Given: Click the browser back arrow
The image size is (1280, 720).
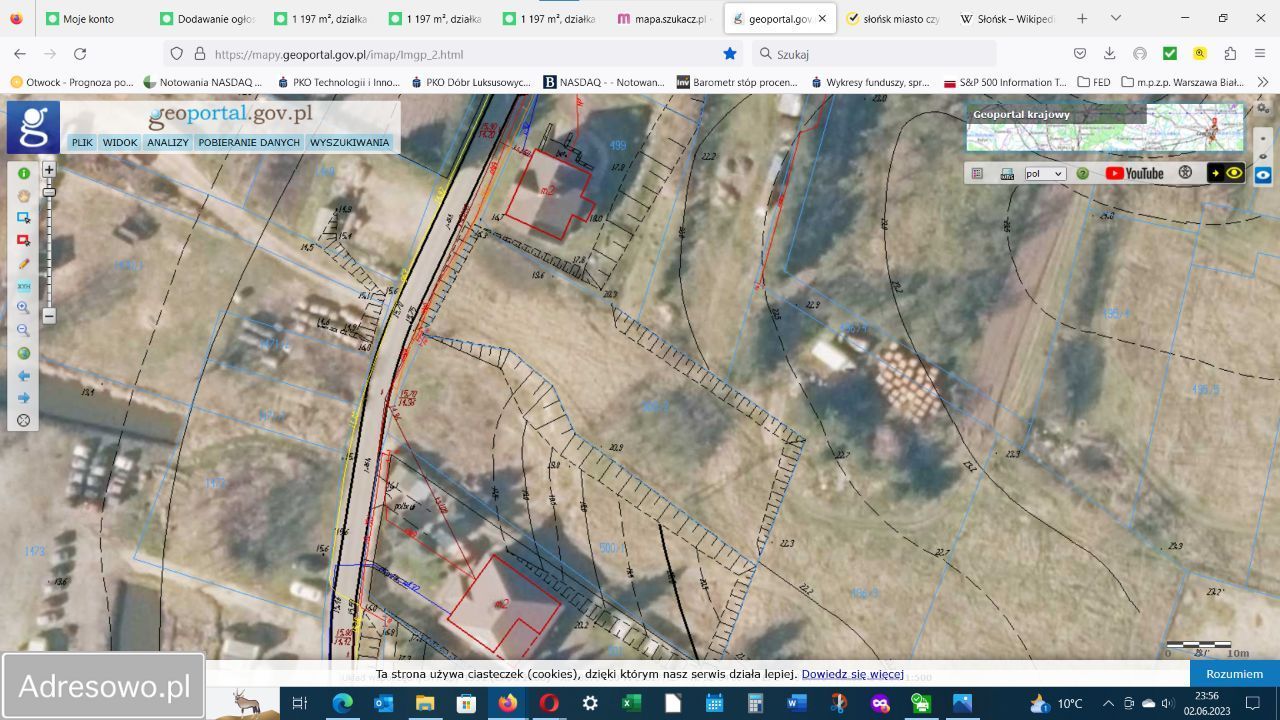Looking at the screenshot, I should click(20, 54).
